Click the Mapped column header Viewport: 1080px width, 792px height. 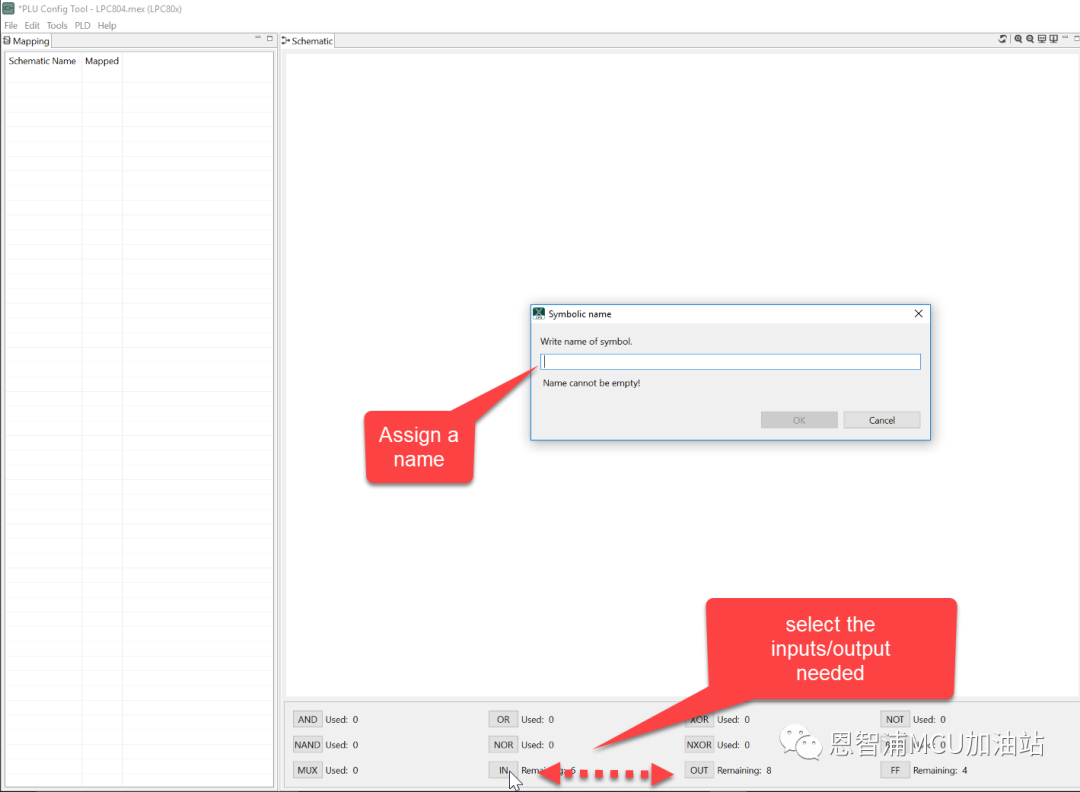pyautogui.click(x=102, y=61)
